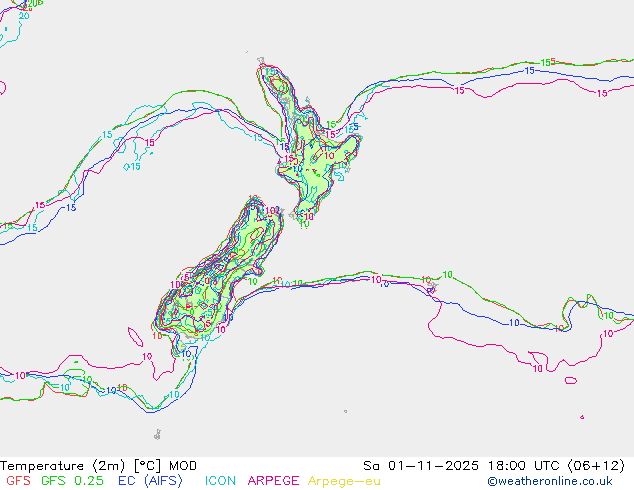
Task: Click the EC (AIFS) legend label
Action: (150, 481)
